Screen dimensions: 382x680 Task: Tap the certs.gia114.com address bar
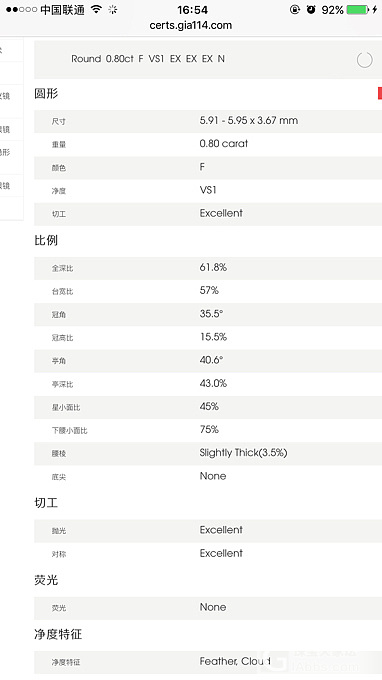(191, 25)
